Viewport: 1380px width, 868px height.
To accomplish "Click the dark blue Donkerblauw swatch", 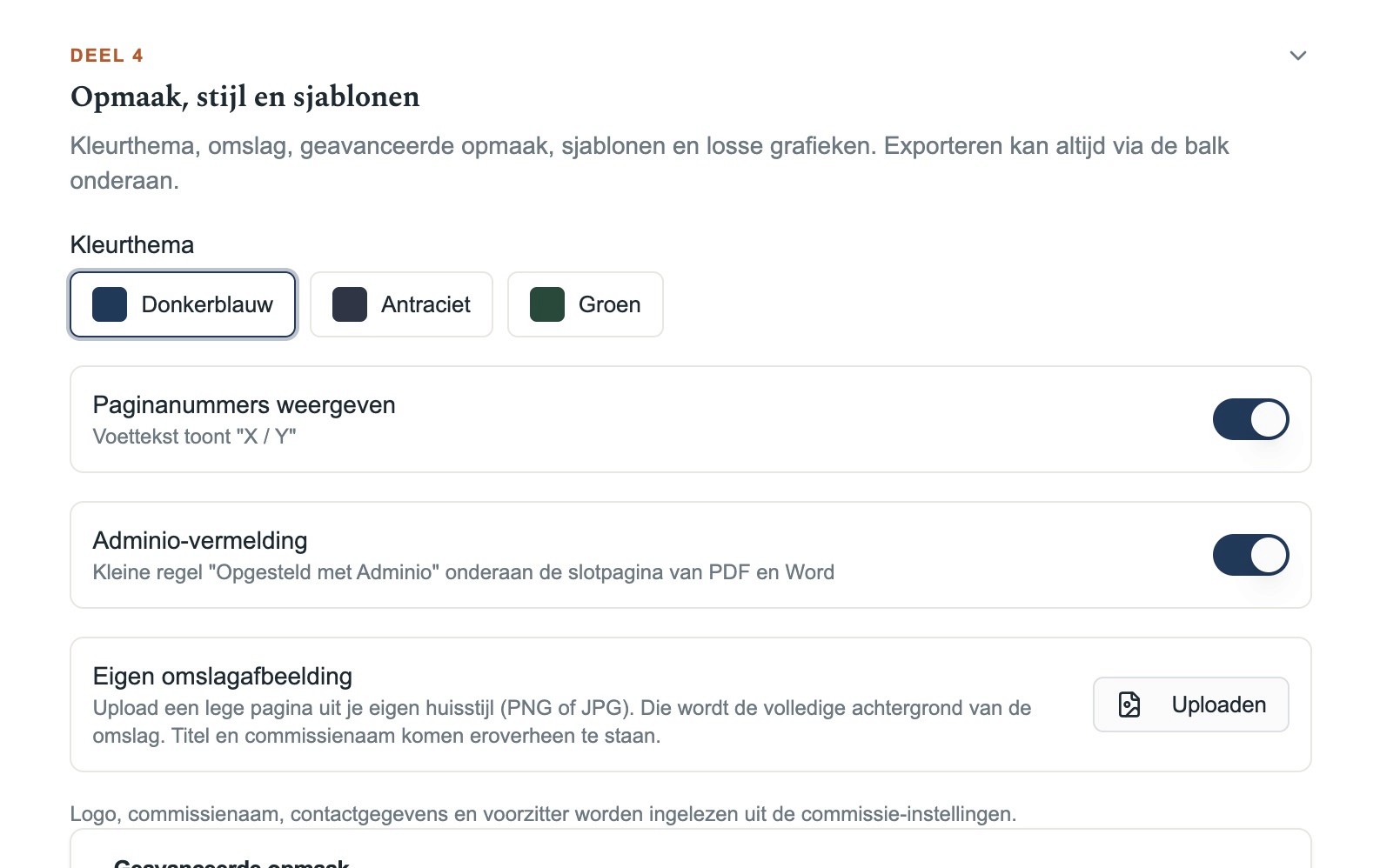I will (110, 304).
